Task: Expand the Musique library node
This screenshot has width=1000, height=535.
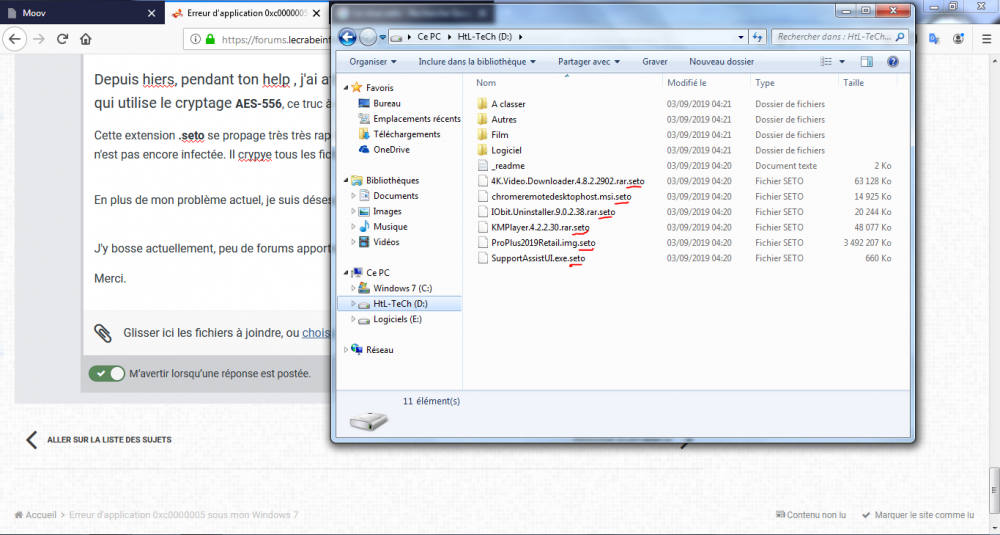Action: click(x=354, y=226)
